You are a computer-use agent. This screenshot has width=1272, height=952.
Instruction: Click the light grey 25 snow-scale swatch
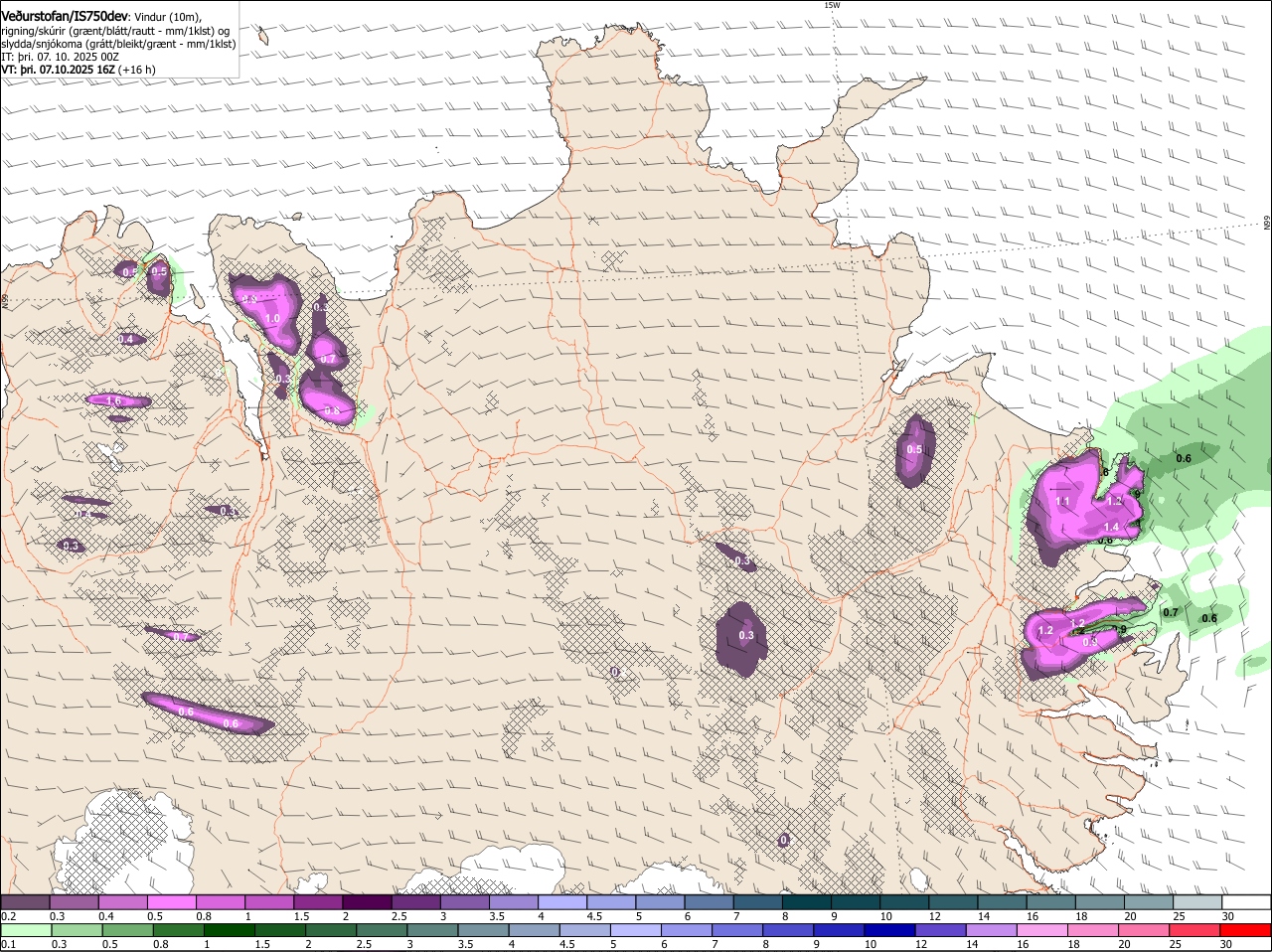tap(1197, 901)
